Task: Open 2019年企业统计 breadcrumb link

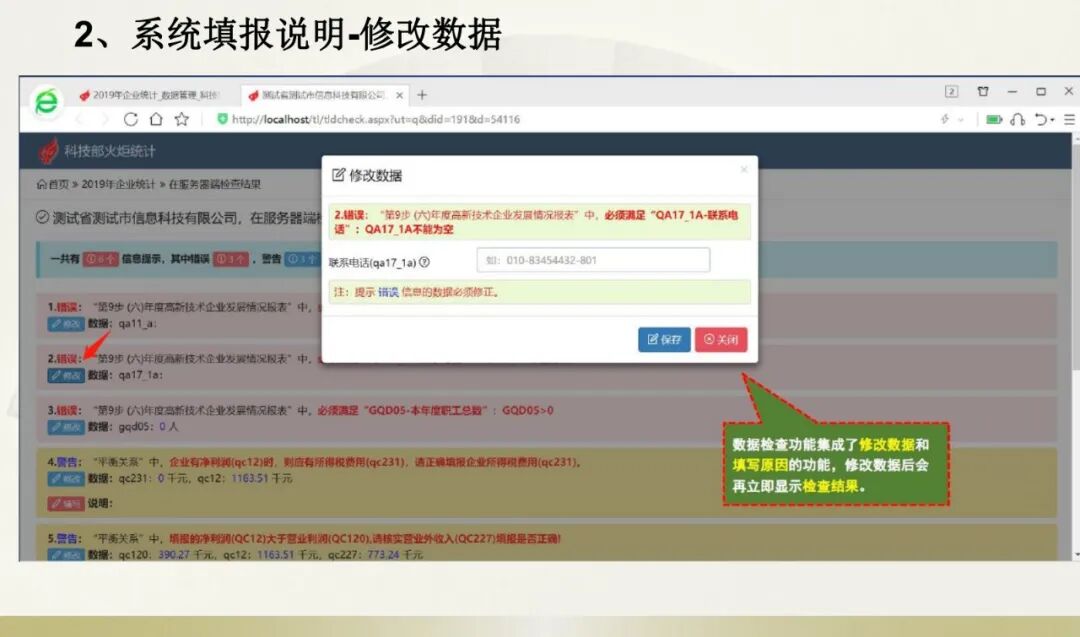Action: click(x=118, y=185)
